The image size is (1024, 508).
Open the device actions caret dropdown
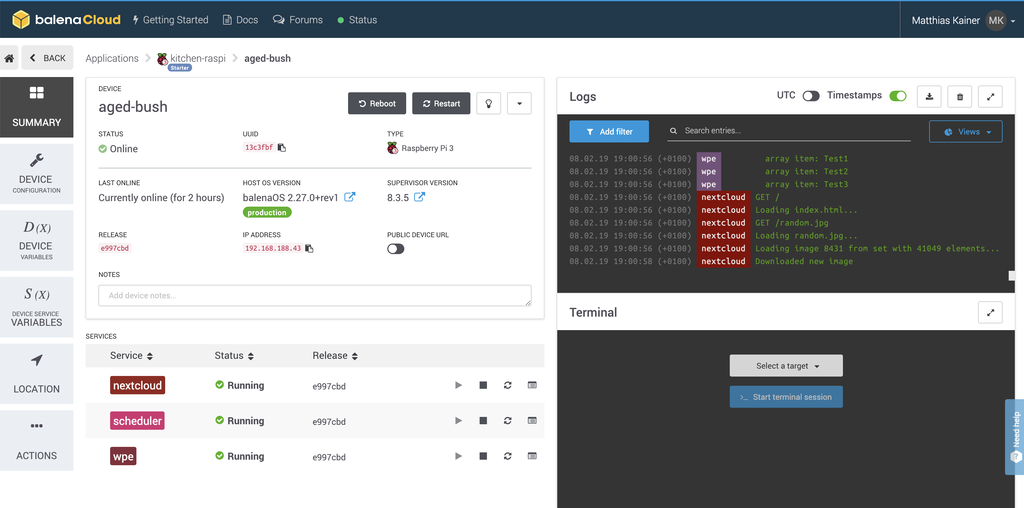click(x=519, y=103)
